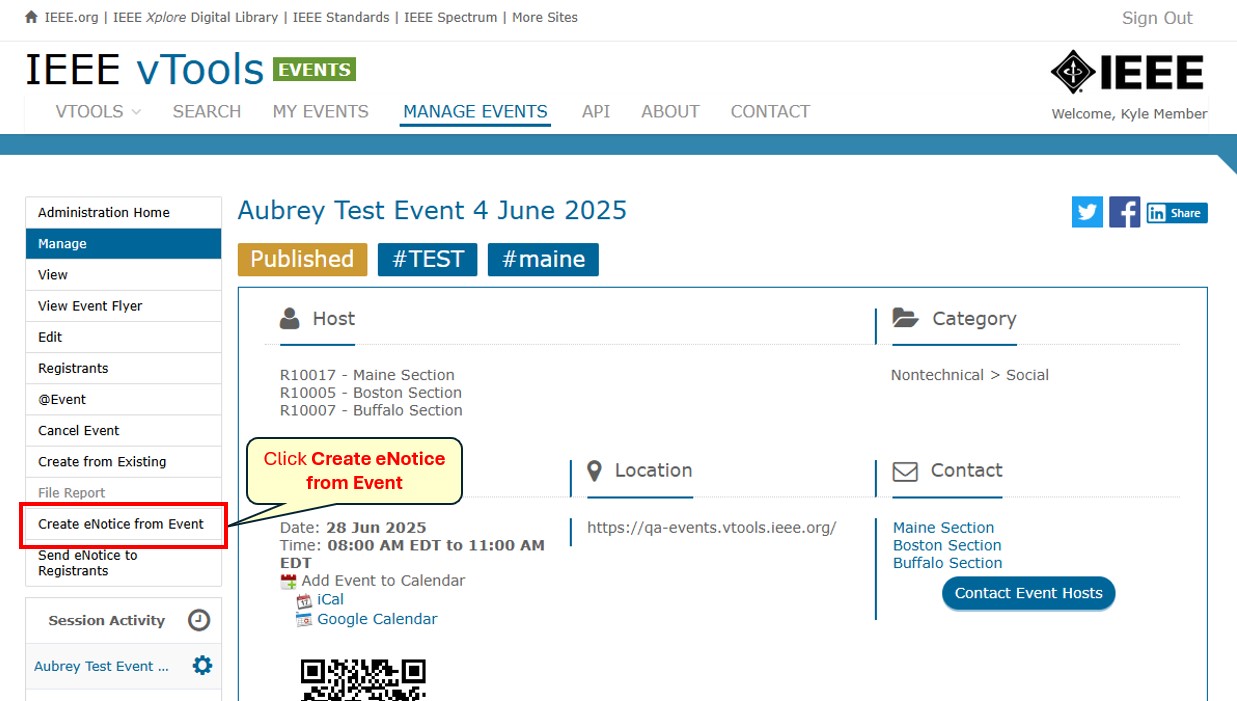Click the iCal calendar icon

click(304, 601)
